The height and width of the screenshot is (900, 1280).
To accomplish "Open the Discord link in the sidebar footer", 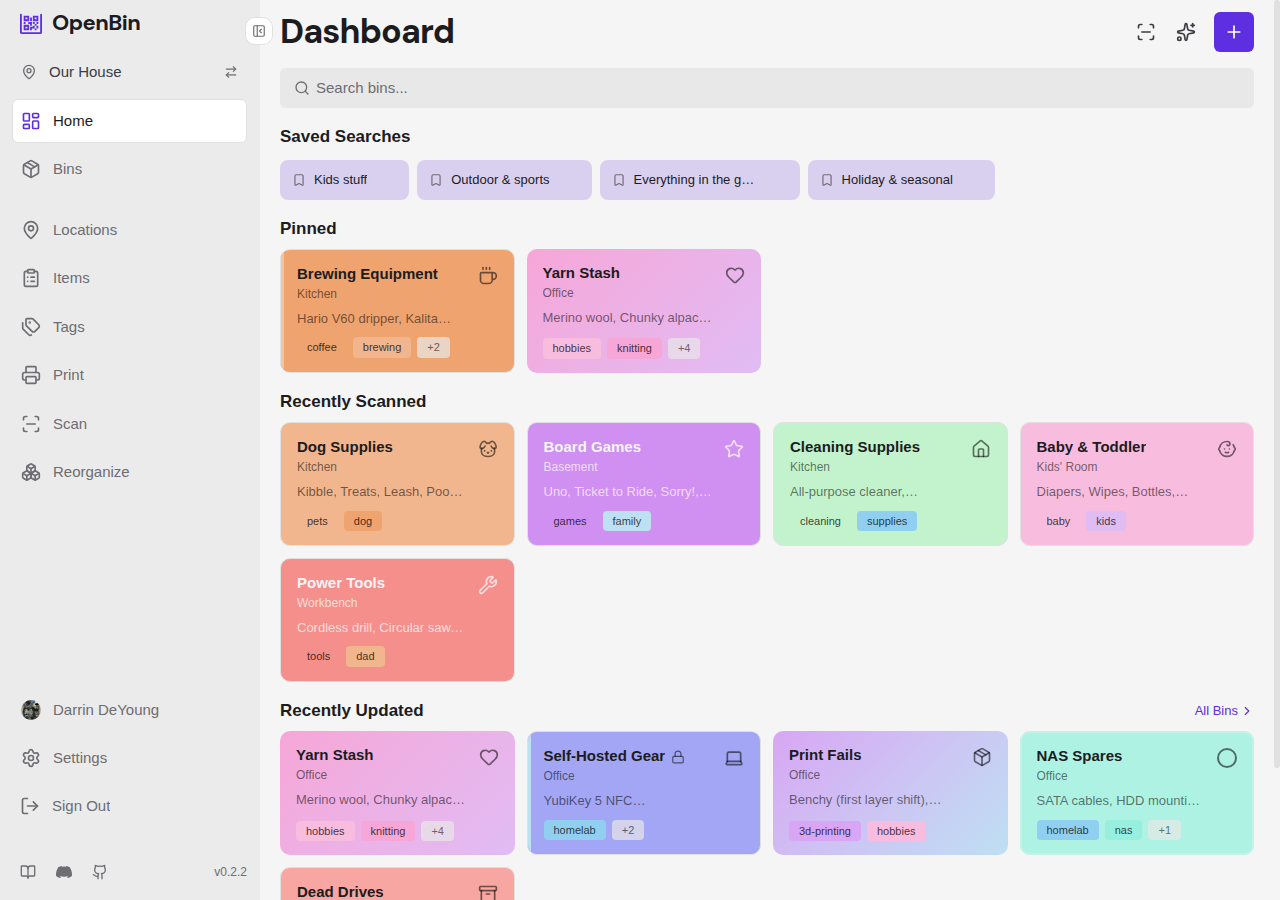I will tap(63, 872).
